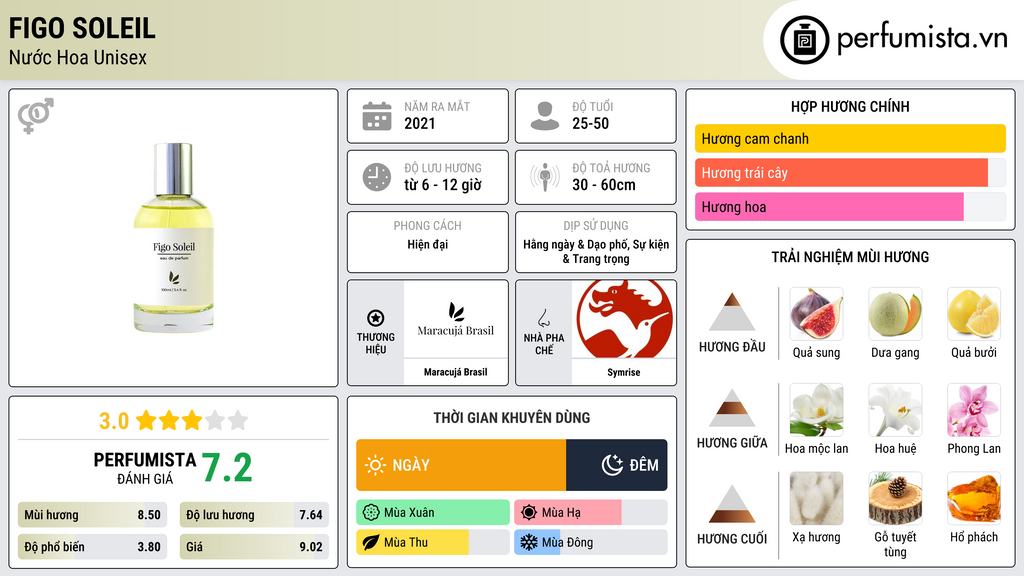
Task: Click the sun icon beside Mùa Hạ
Action: coord(529,513)
